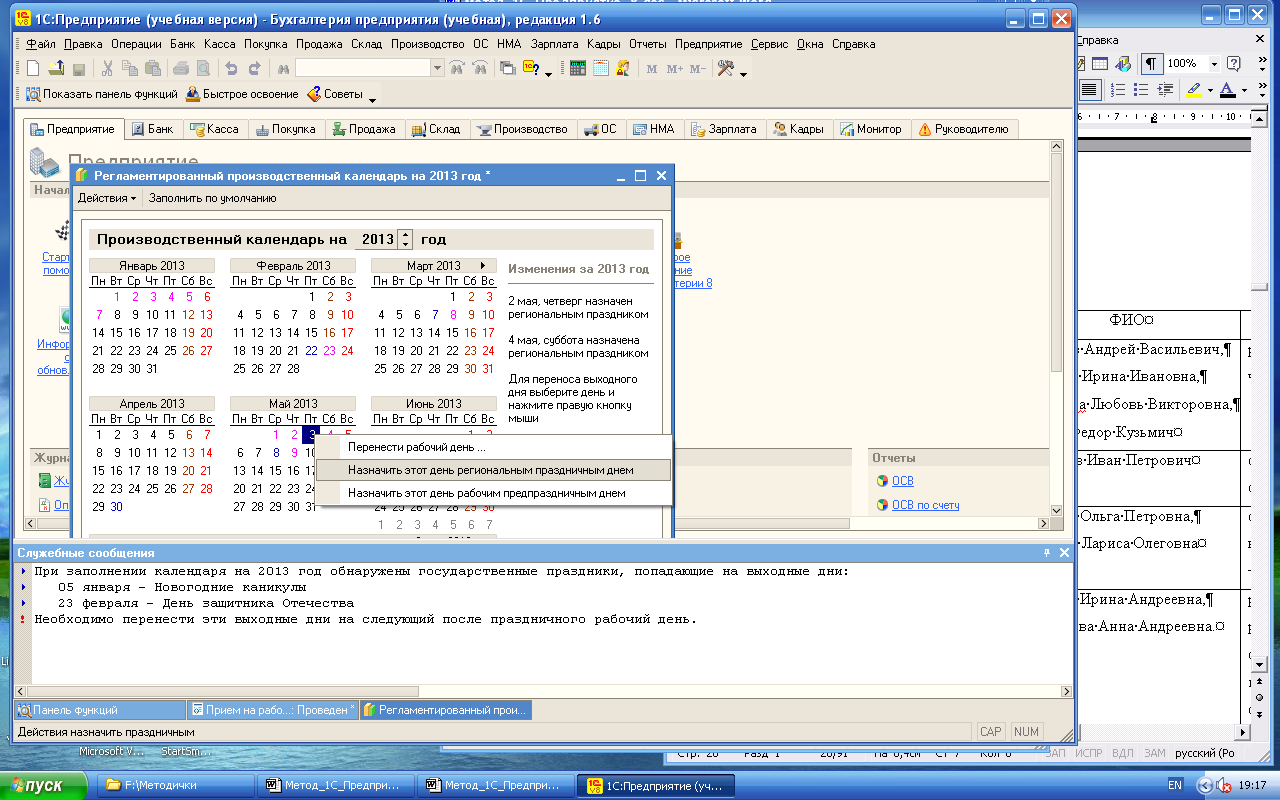This screenshot has height=800, width=1280.
Task: Click the Copy icon in the 1C toolbar
Action: click(130, 68)
